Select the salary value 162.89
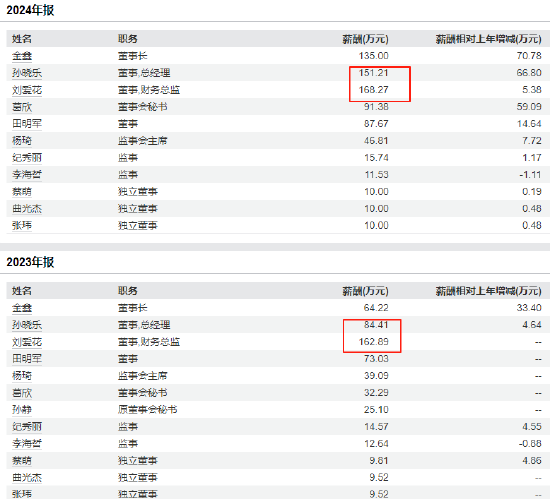The width and height of the screenshot is (550, 499). (374, 342)
